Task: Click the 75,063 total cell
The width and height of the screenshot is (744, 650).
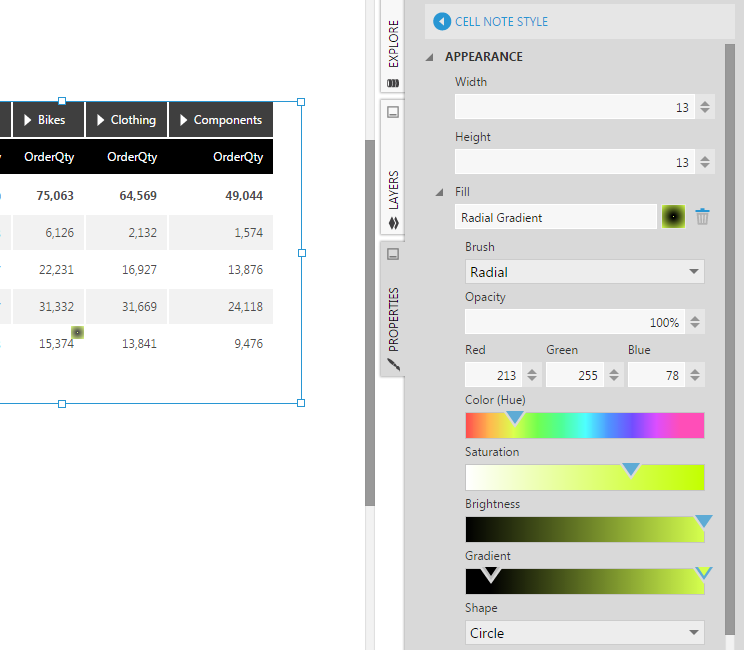Action: 55,195
